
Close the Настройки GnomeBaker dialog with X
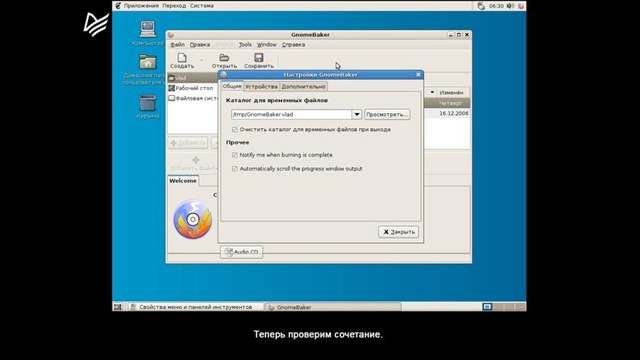coord(418,75)
